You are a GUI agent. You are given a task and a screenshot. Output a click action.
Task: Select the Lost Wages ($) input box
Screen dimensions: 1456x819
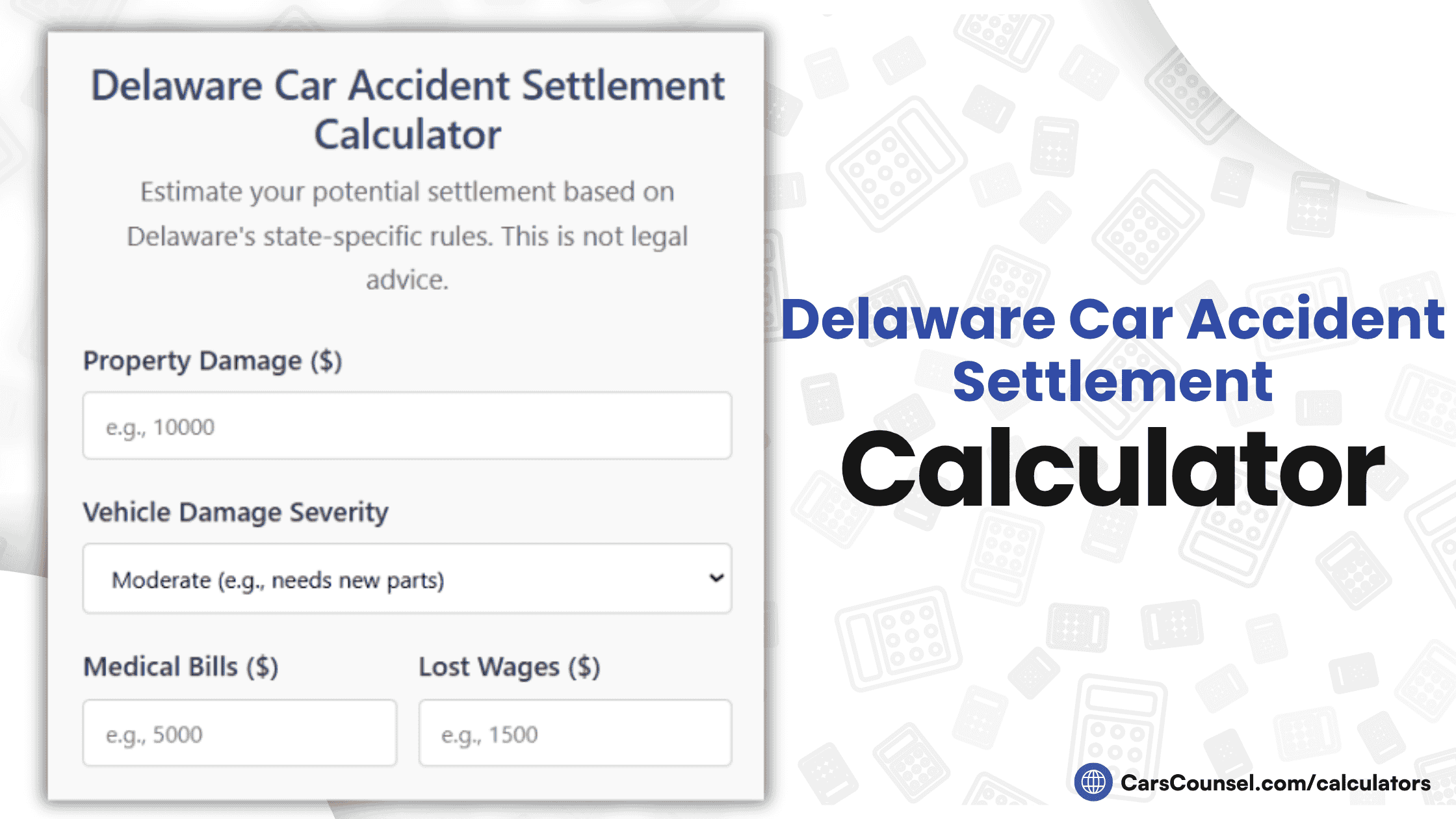coord(575,731)
